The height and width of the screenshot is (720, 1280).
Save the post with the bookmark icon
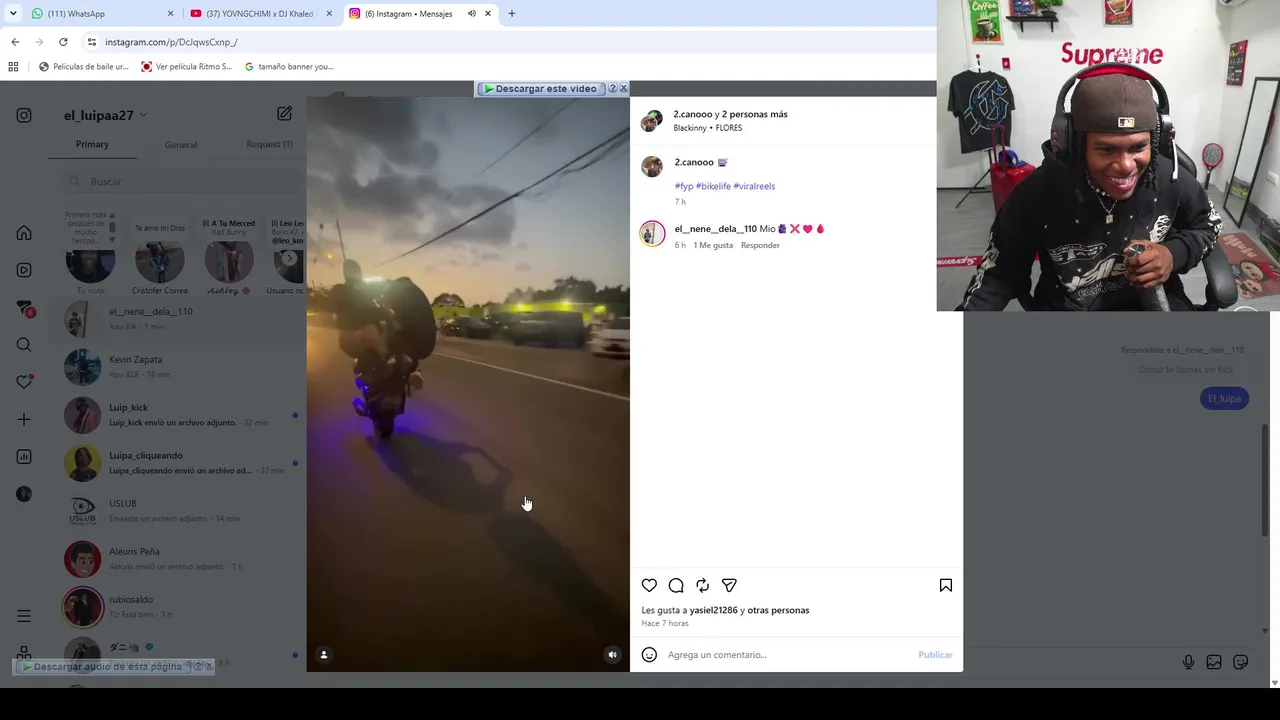point(946,585)
